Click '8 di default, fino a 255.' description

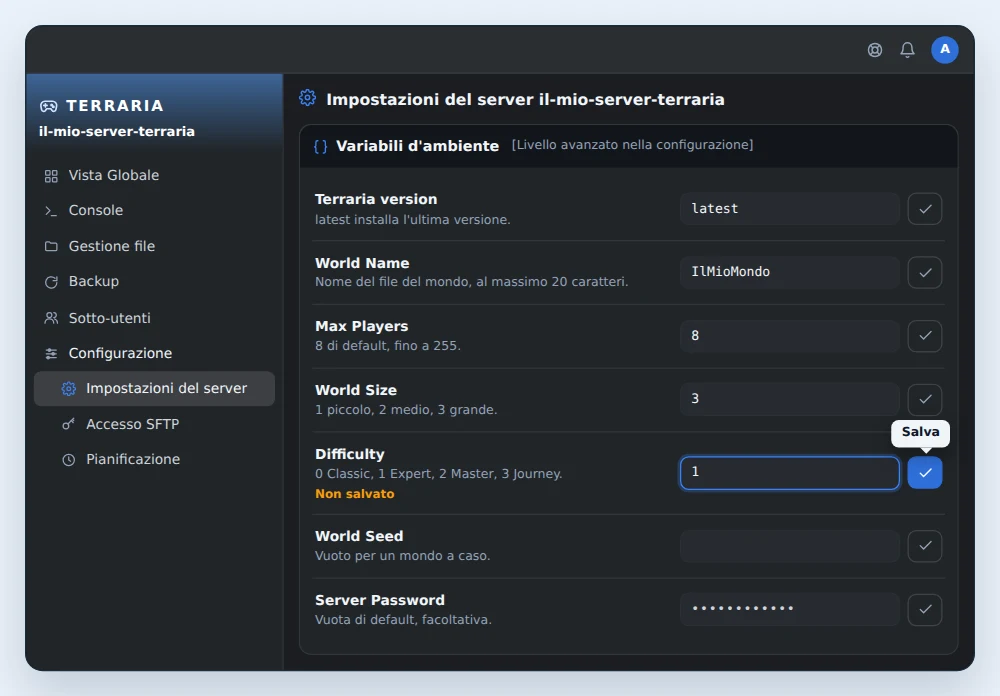[388, 346]
